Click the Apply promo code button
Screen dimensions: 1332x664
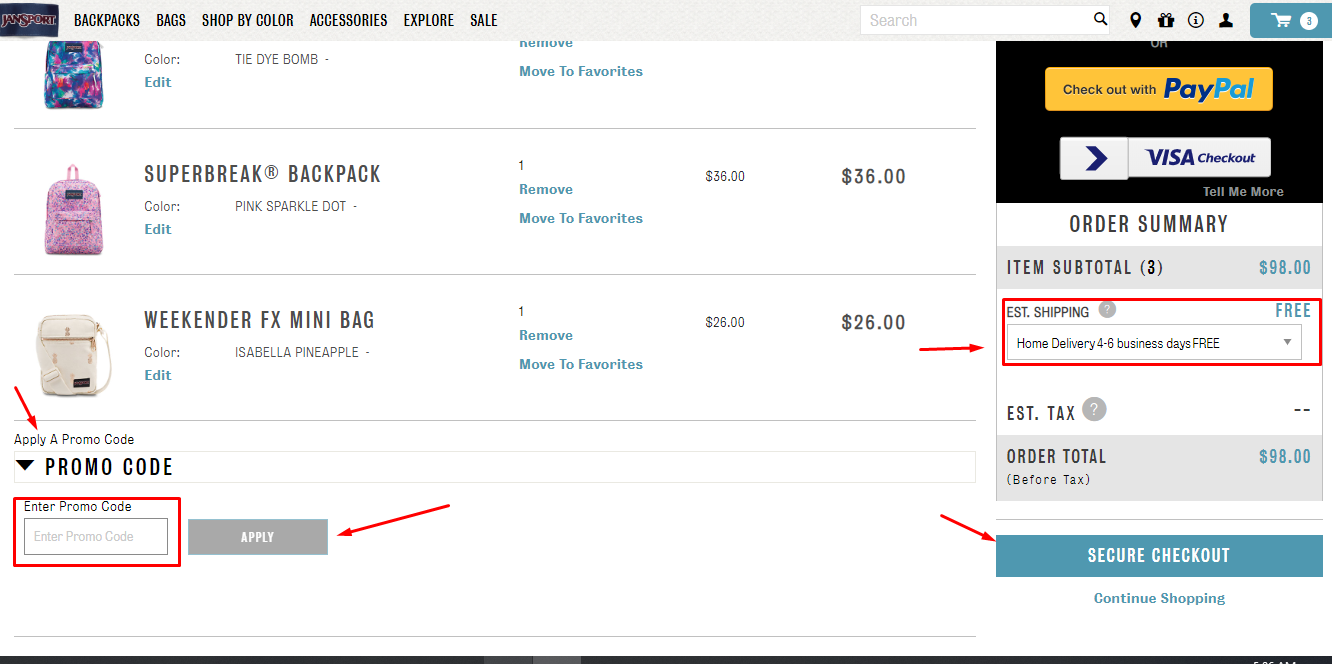coord(258,537)
